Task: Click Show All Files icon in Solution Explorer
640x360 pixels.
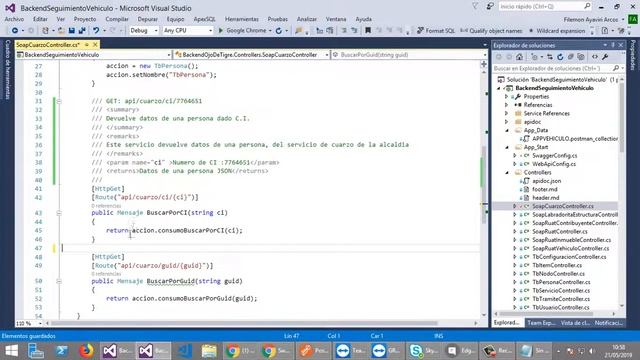Action: click(581, 57)
